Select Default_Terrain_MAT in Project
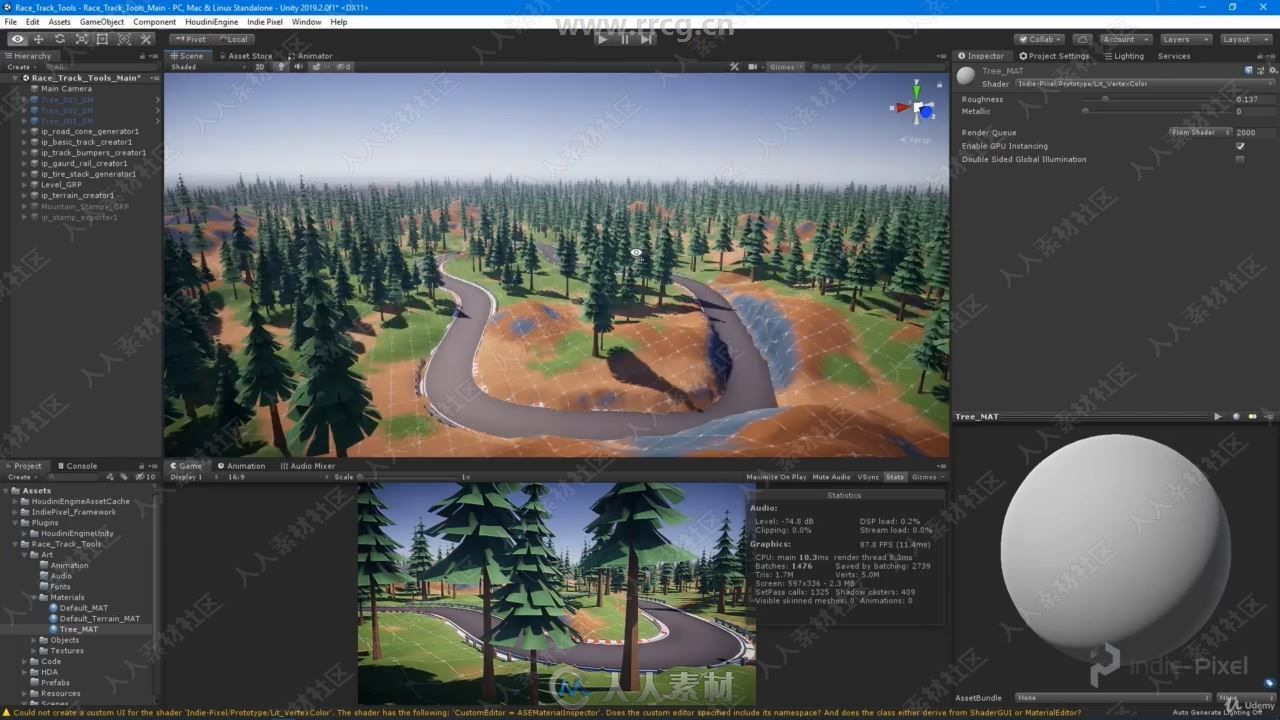 pyautogui.click(x=99, y=619)
